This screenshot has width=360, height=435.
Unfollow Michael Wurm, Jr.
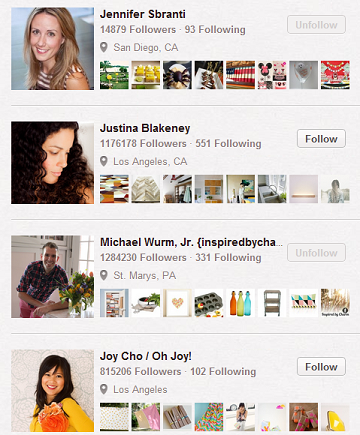[316, 253]
